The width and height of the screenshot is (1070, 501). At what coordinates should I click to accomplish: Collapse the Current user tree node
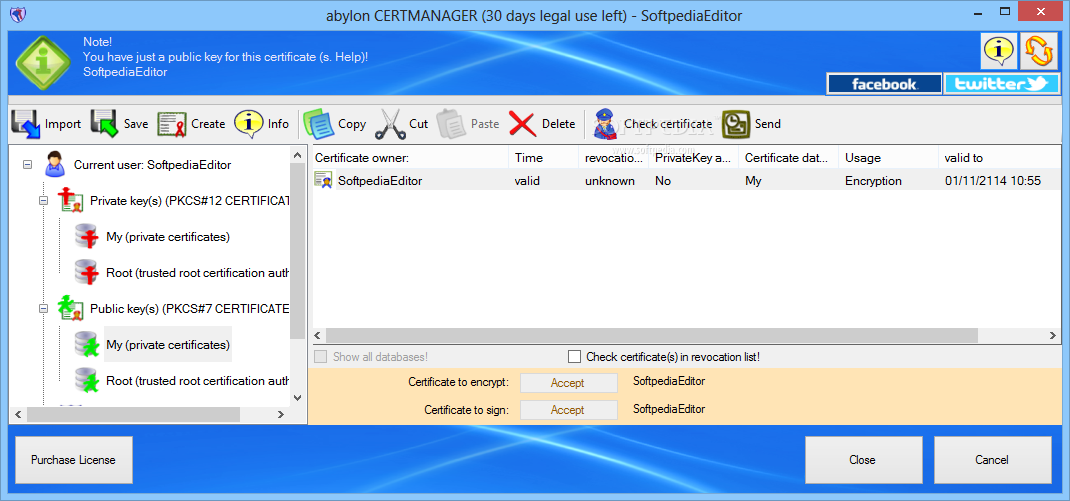(27, 164)
